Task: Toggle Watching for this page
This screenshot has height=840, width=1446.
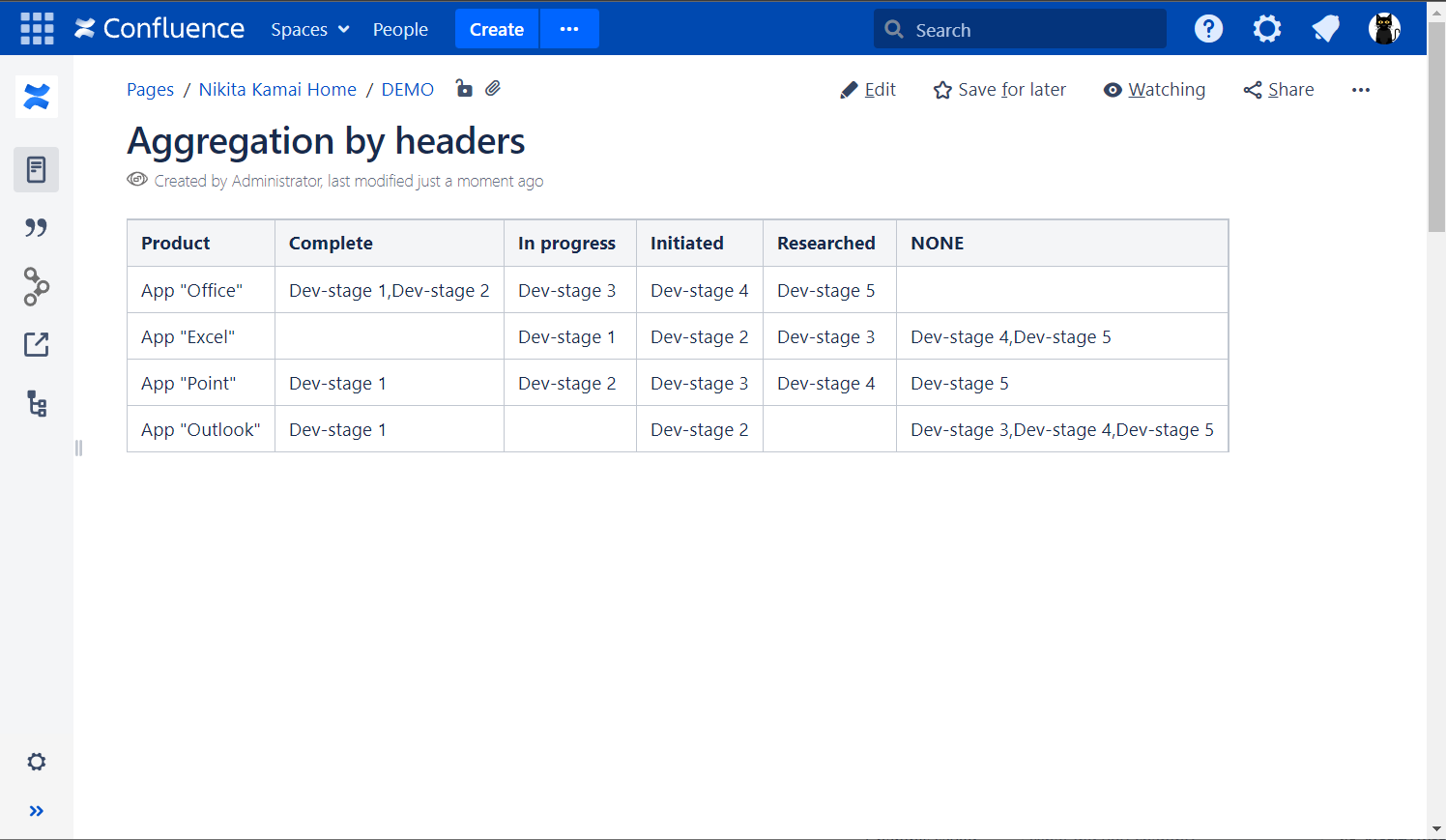Action: click(x=1155, y=90)
